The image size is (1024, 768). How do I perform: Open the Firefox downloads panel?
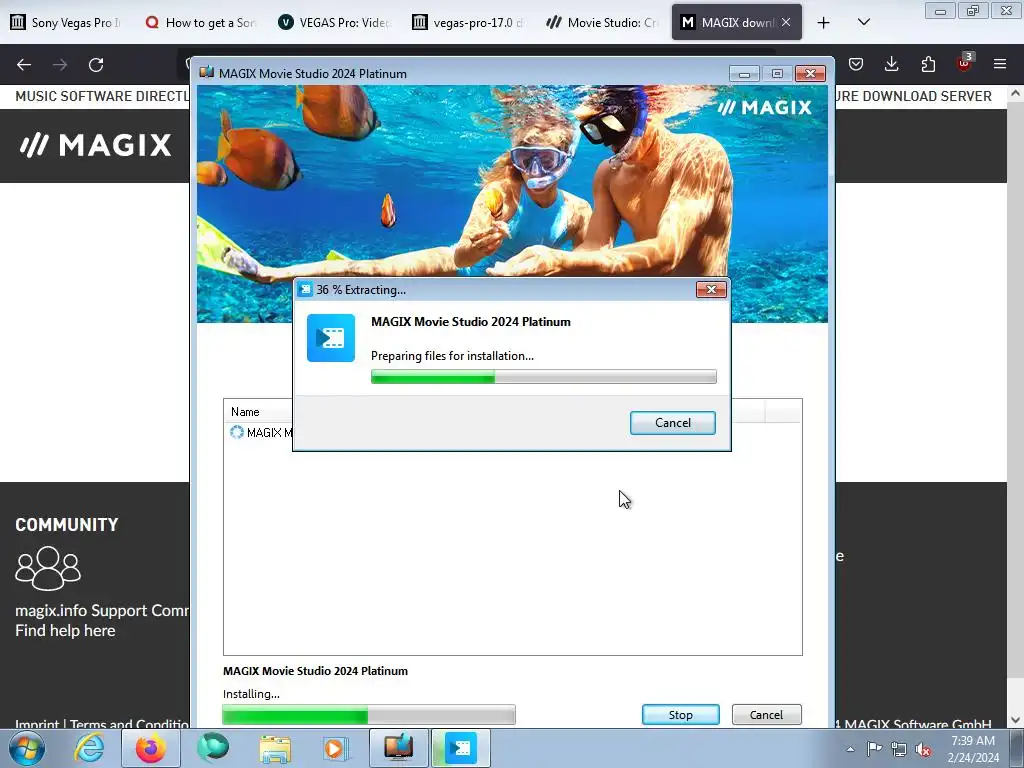[891, 64]
